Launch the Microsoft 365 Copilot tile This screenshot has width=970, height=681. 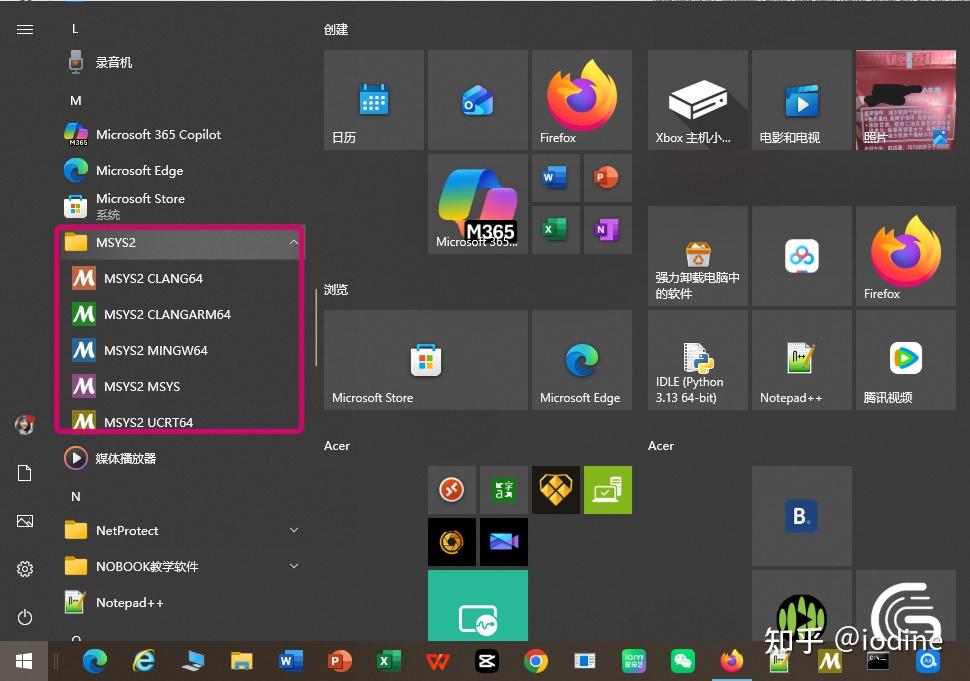coord(477,203)
